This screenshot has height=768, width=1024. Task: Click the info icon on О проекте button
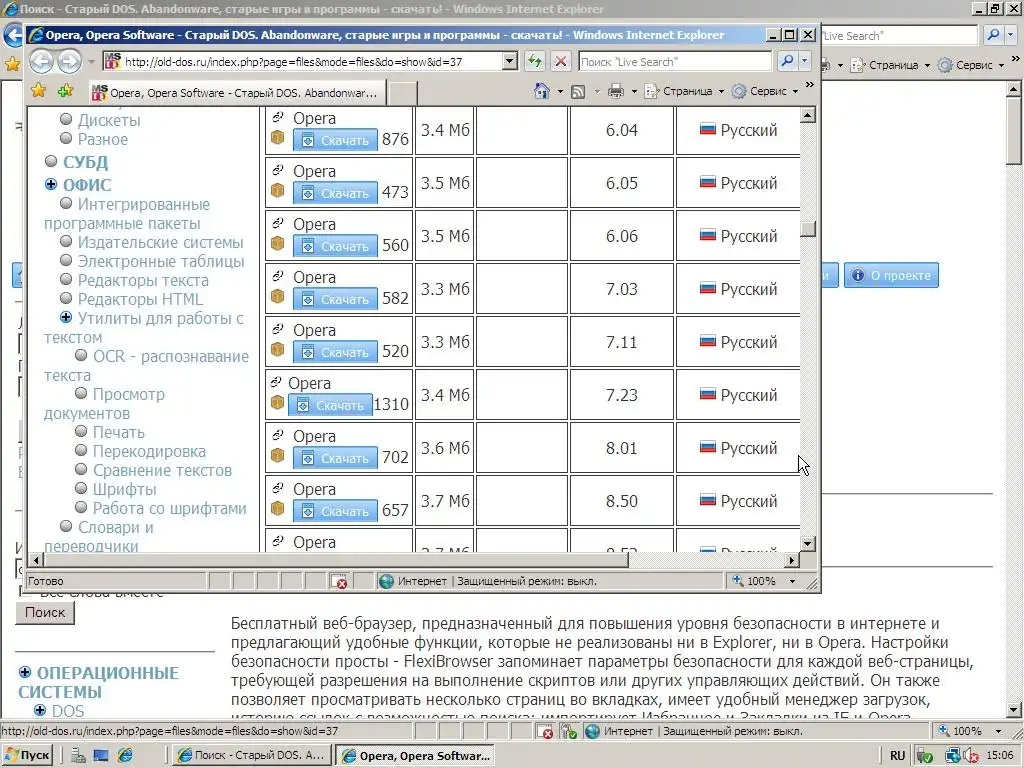click(858, 275)
